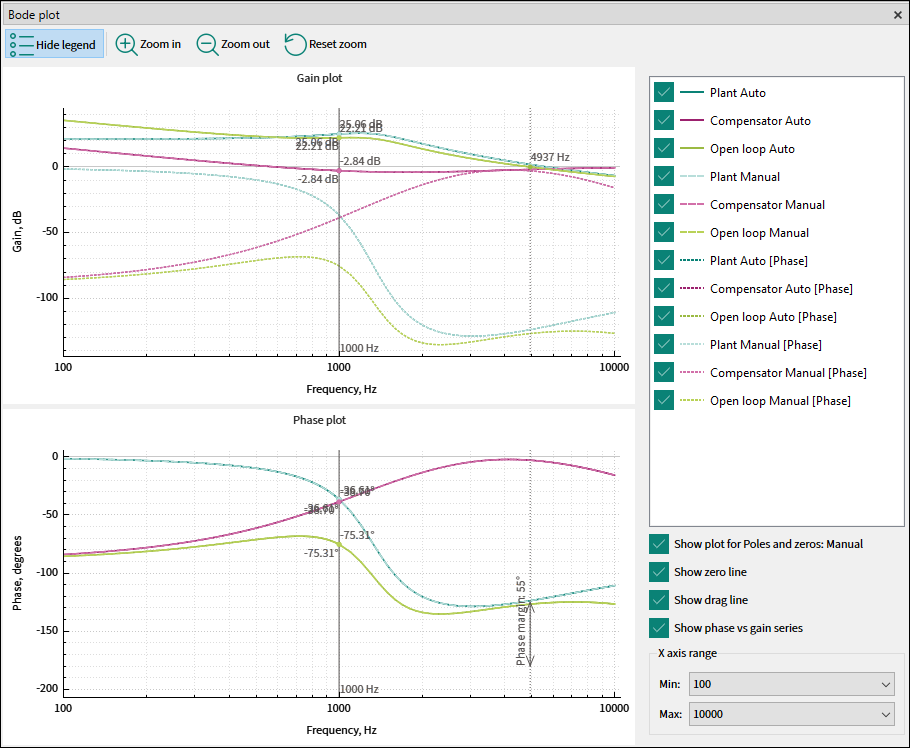910x748 pixels.
Task: Click the Reset zoom circular arrow icon
Action: click(x=295, y=44)
